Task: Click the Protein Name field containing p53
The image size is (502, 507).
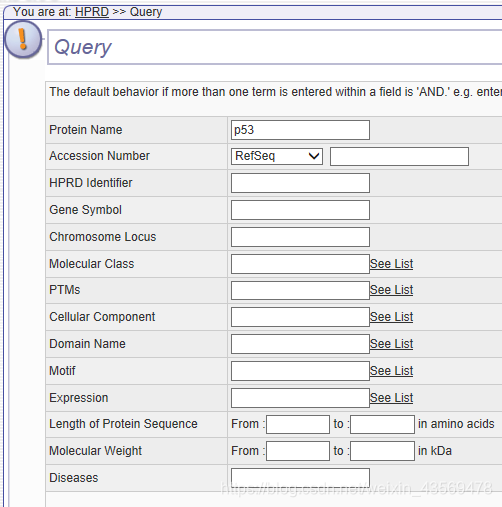Action: coord(300,130)
